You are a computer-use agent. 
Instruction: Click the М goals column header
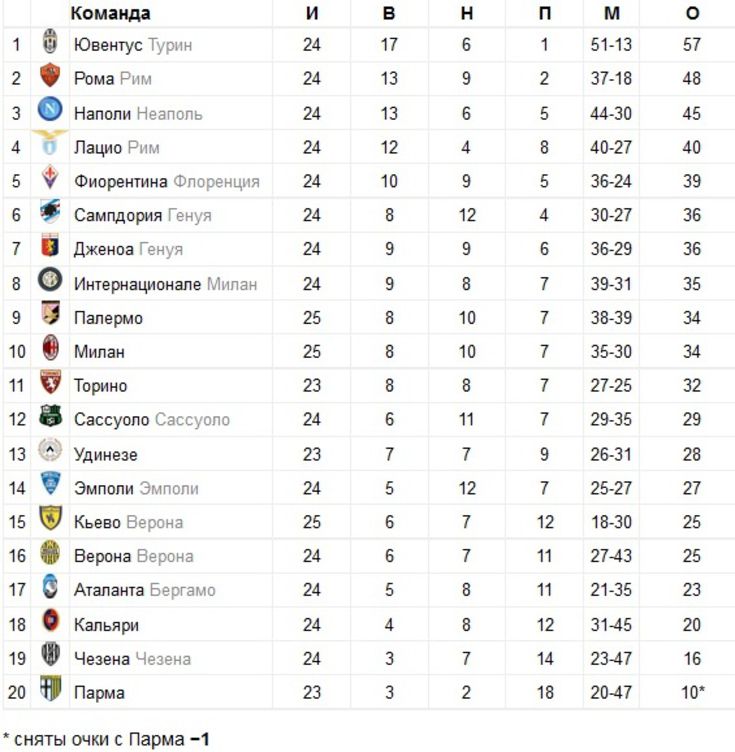(x=611, y=13)
